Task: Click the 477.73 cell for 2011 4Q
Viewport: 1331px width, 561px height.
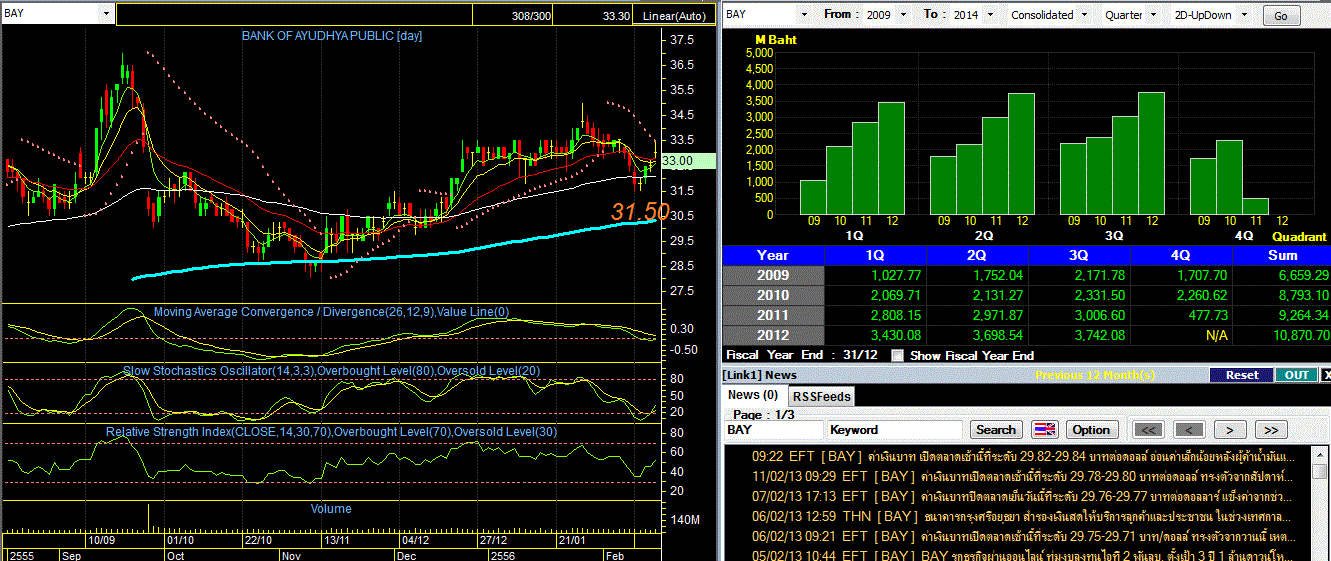Action: click(x=1182, y=315)
